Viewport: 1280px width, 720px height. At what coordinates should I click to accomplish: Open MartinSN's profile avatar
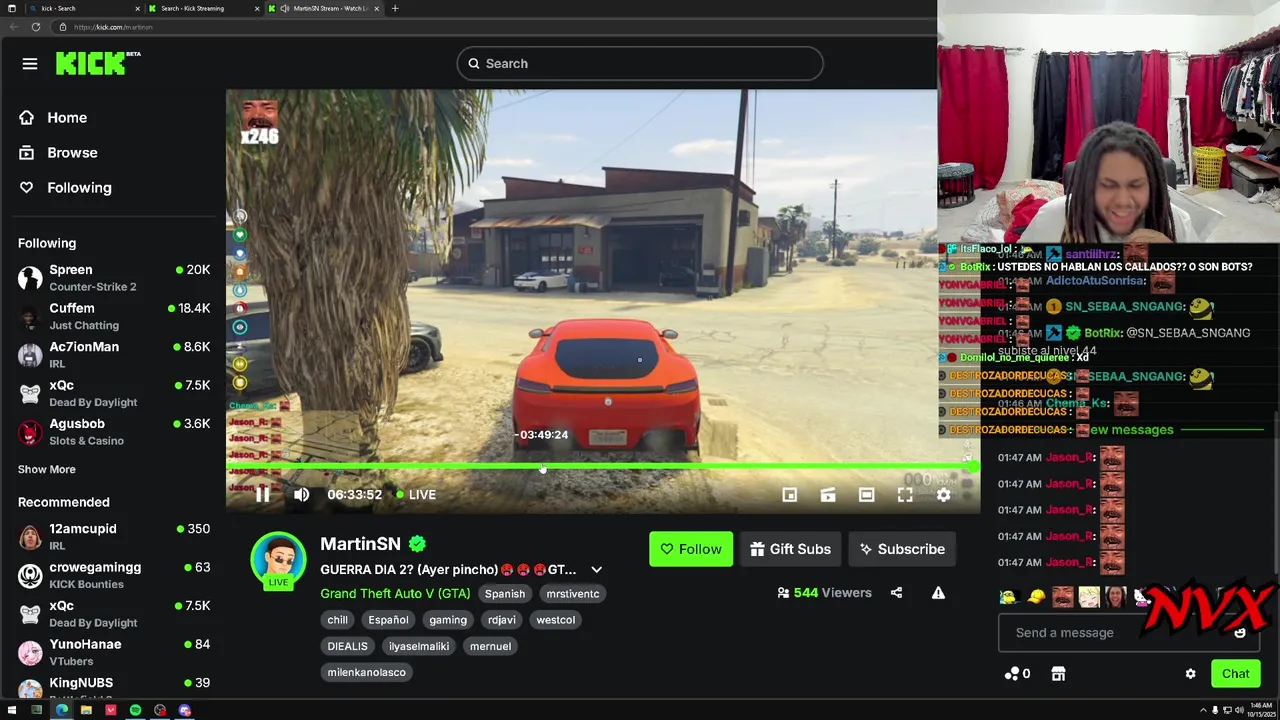click(x=278, y=560)
